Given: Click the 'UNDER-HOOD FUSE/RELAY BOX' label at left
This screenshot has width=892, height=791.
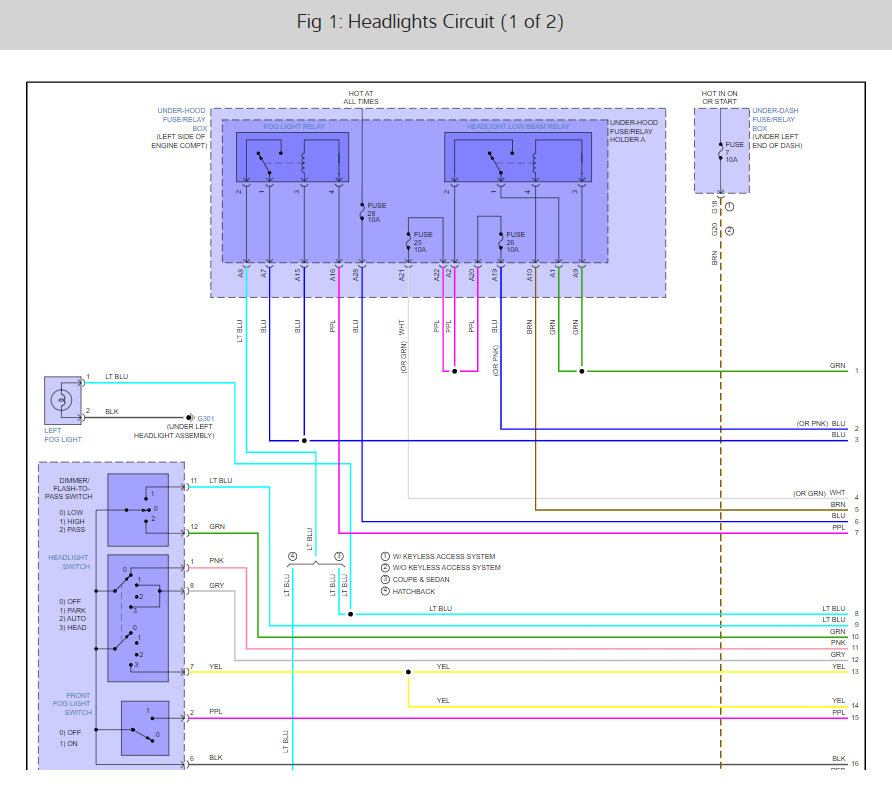Looking at the screenshot, I should [182, 119].
